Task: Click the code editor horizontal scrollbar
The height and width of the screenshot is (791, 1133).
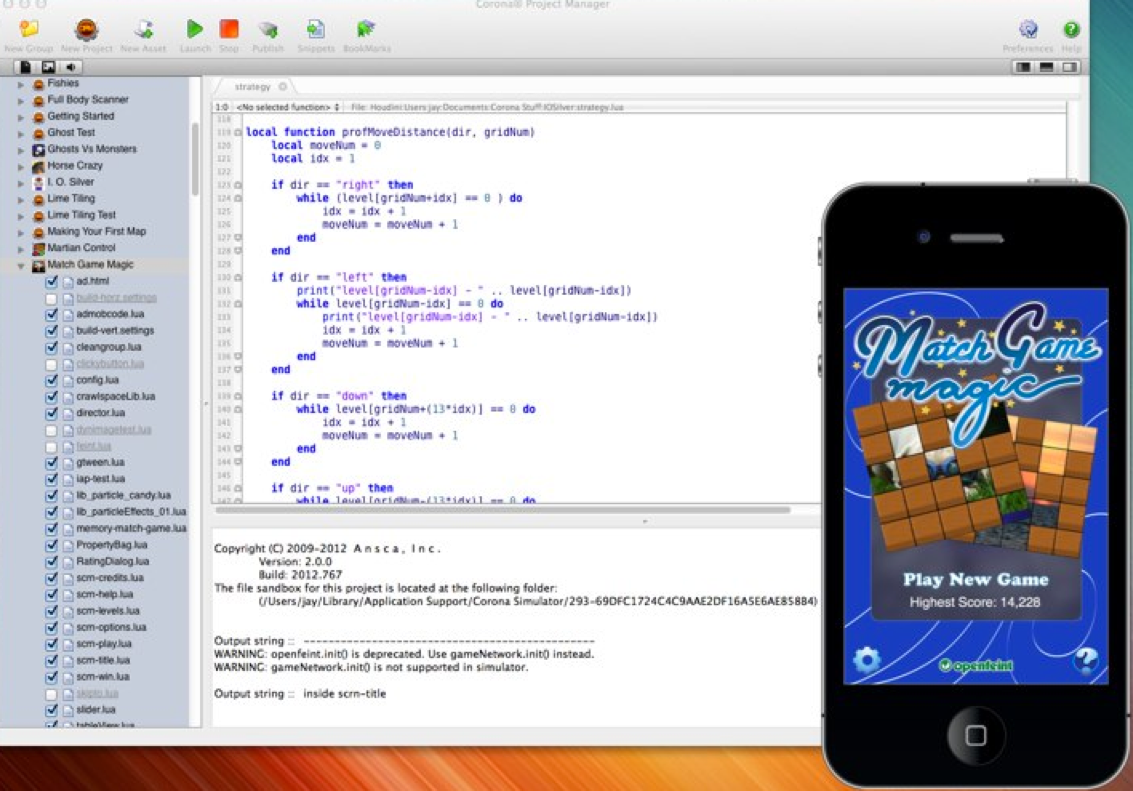Action: pos(503,510)
